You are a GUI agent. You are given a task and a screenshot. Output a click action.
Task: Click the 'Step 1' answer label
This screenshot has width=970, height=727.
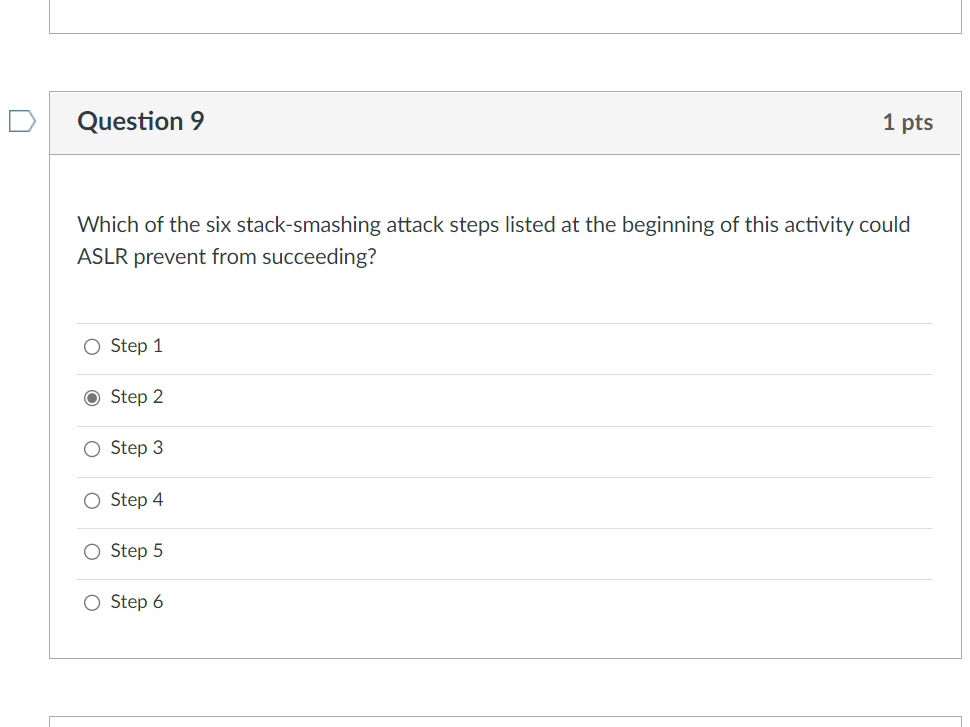coord(136,346)
